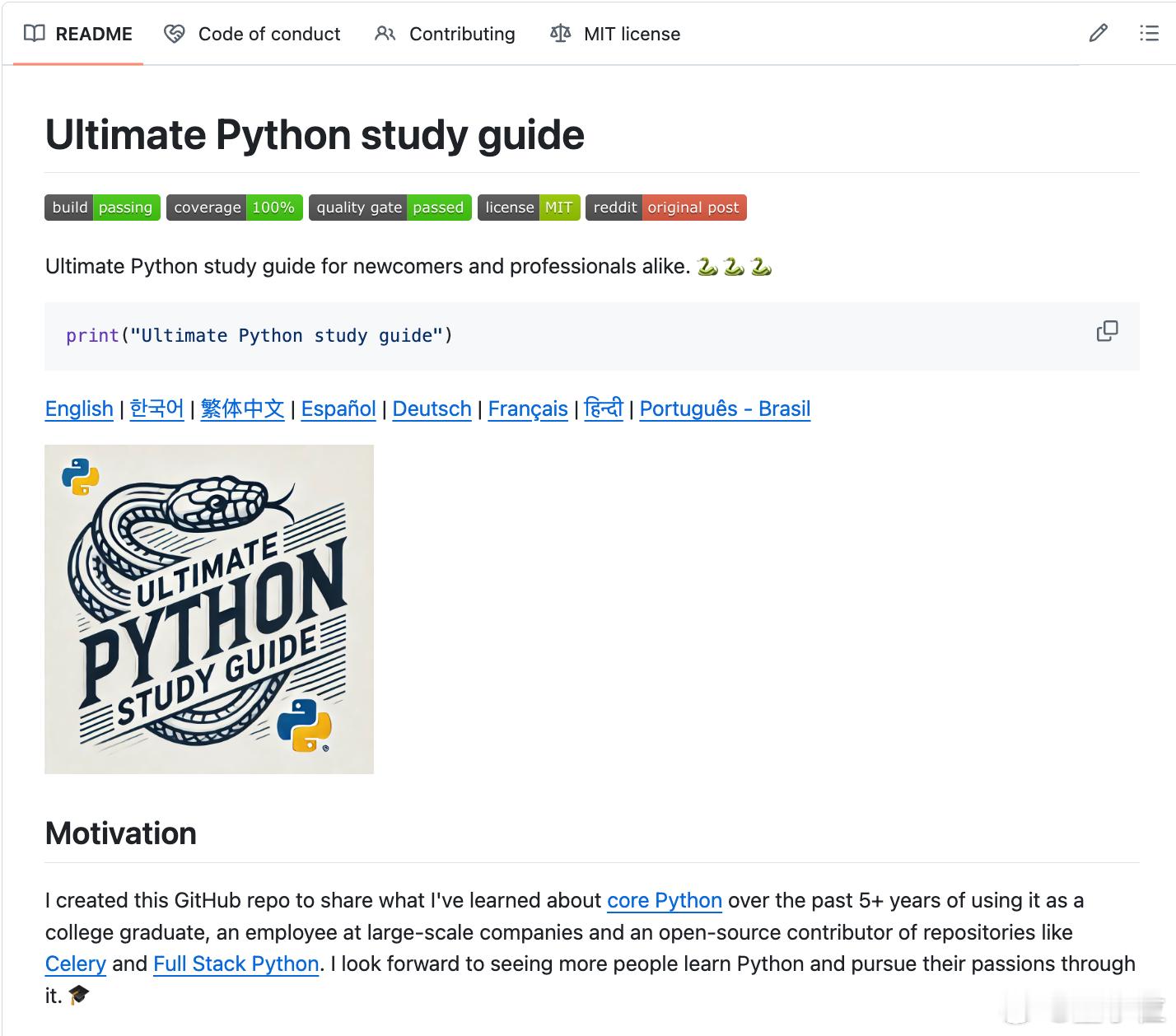Viewport: 1176px width, 1036px height.
Task: Click the MIT license scales icon
Action: click(x=559, y=34)
